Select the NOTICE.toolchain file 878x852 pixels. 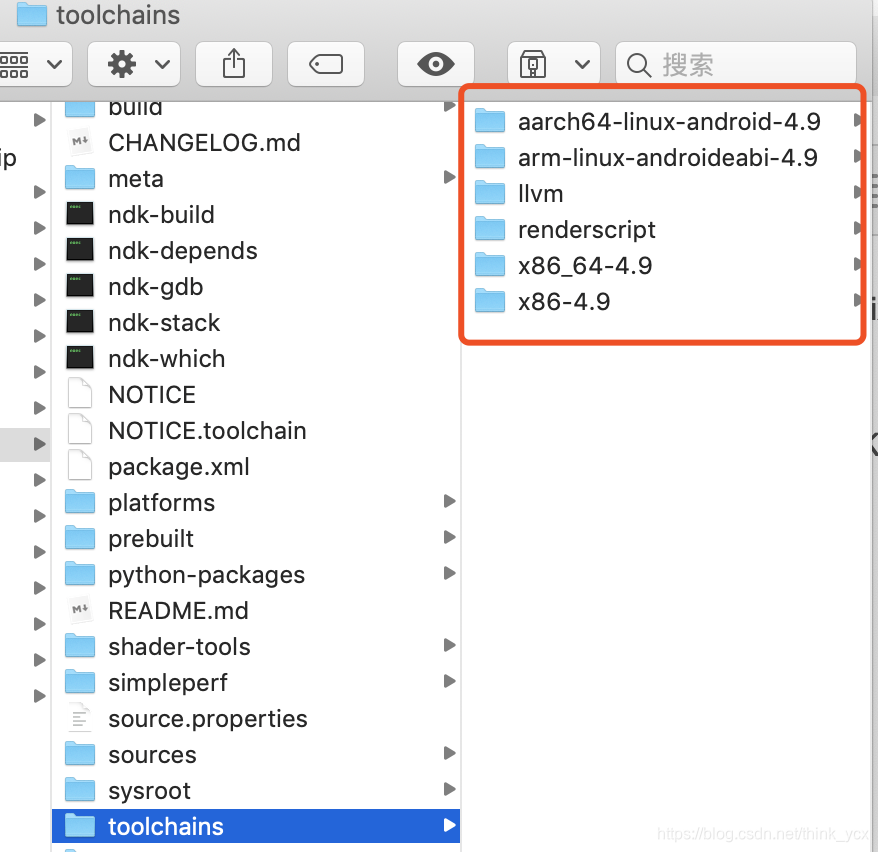[256, 430]
